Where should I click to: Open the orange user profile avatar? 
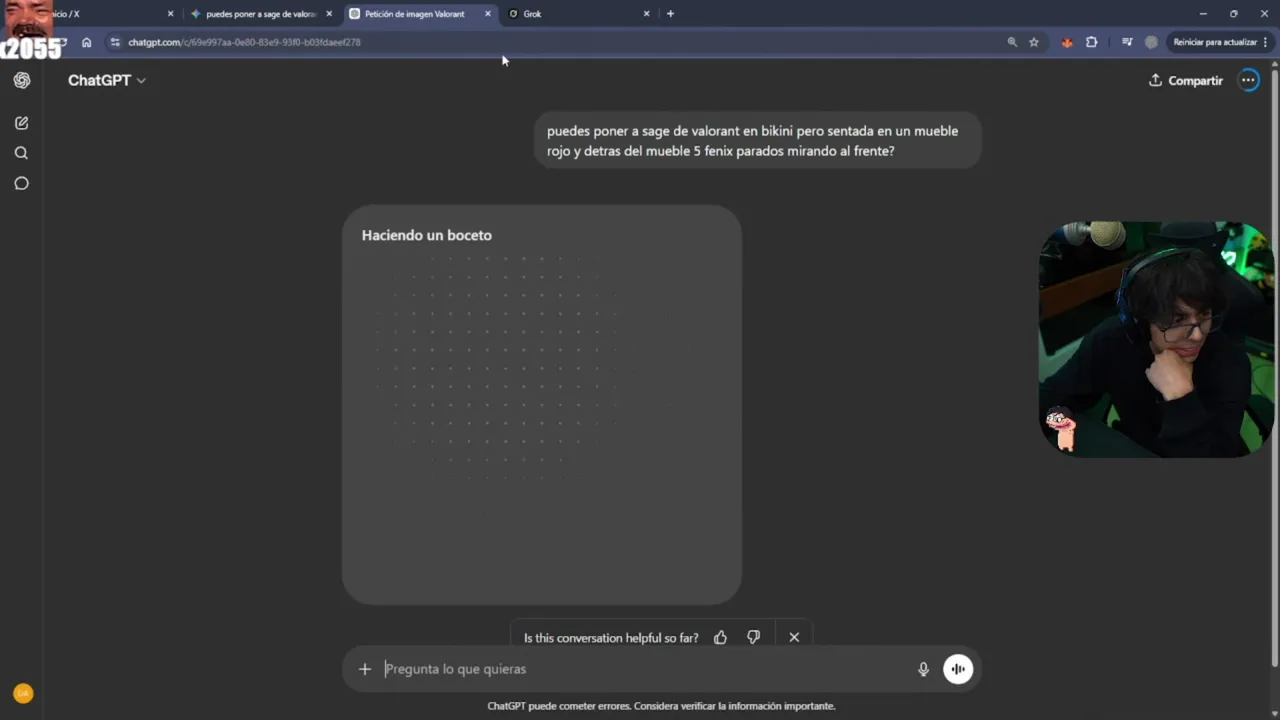(23, 693)
